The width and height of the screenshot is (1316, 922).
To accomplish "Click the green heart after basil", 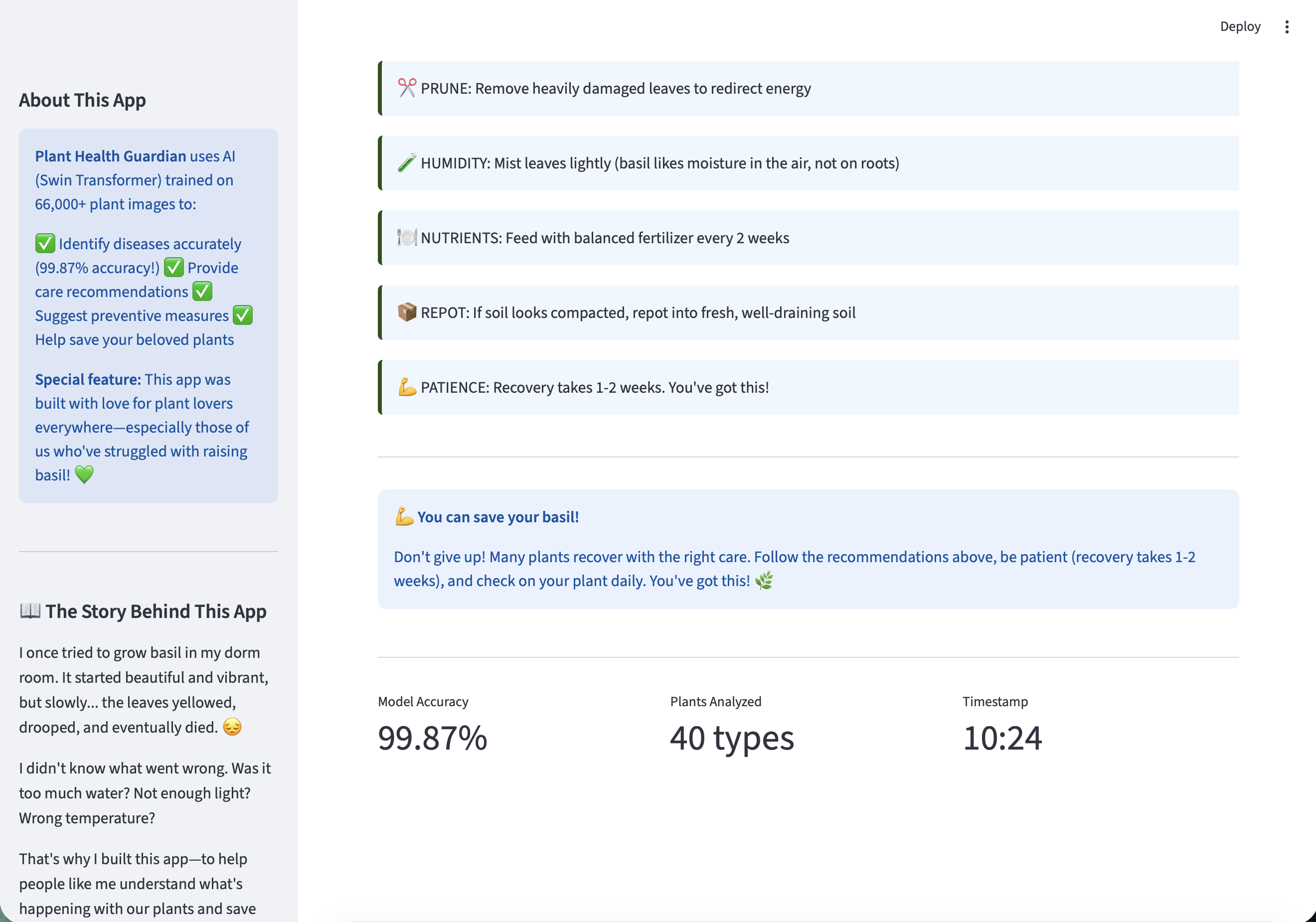I will [84, 475].
